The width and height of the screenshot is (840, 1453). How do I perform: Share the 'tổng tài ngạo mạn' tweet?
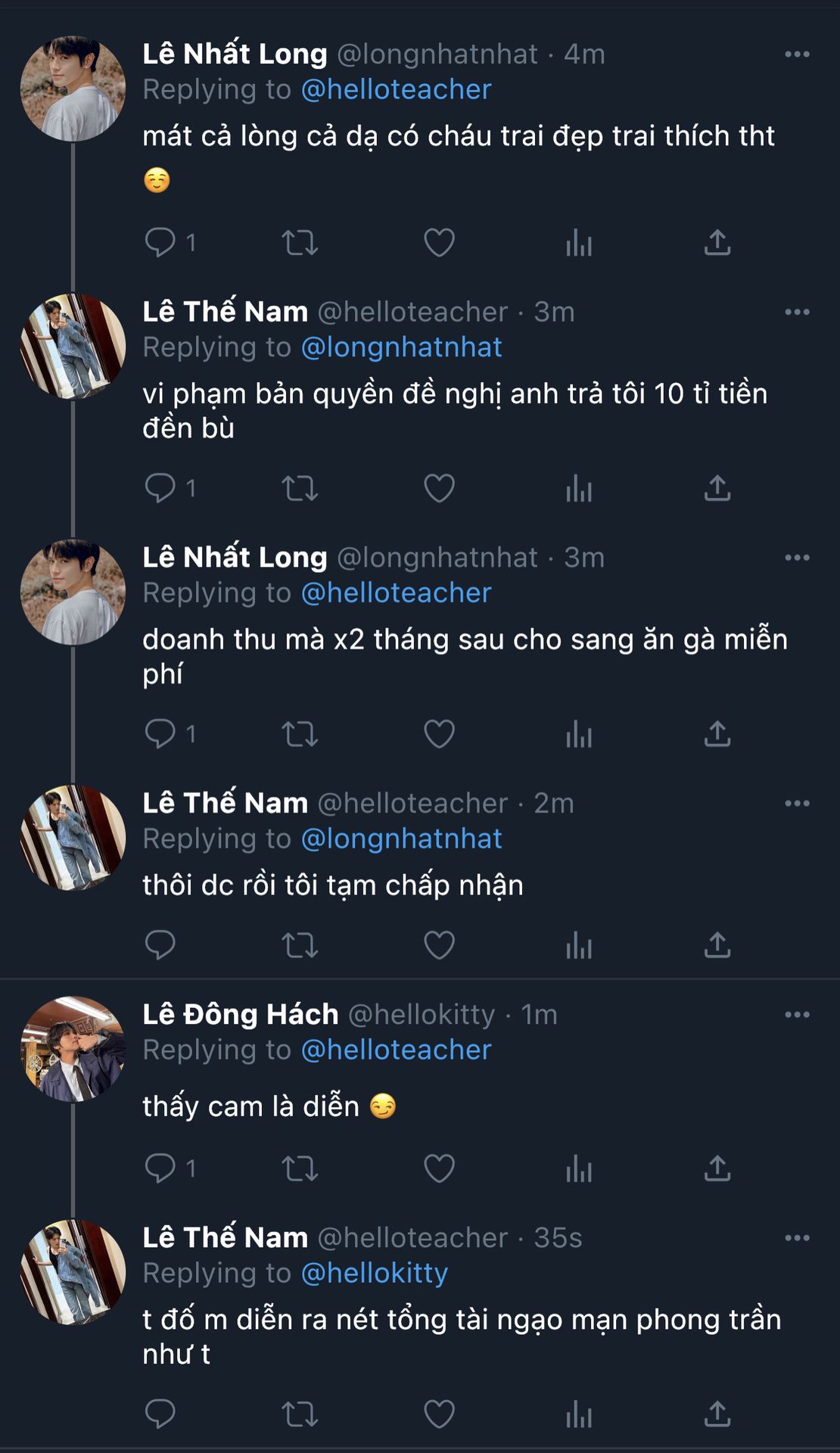click(717, 1414)
